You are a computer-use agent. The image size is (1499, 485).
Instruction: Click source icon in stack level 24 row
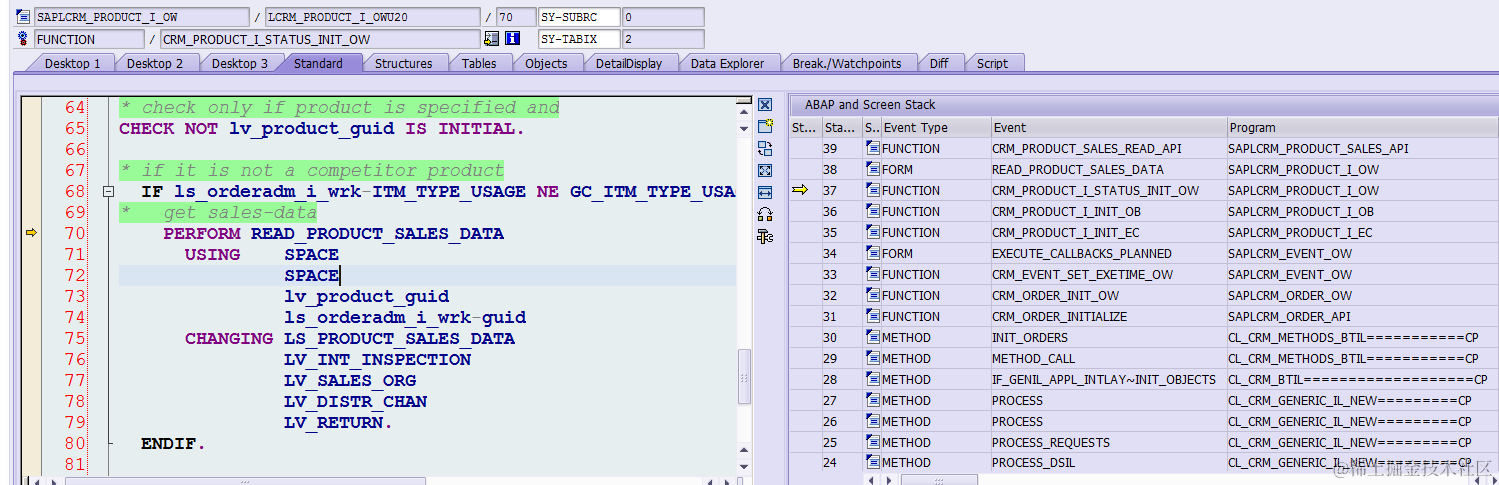pyautogui.click(x=873, y=463)
